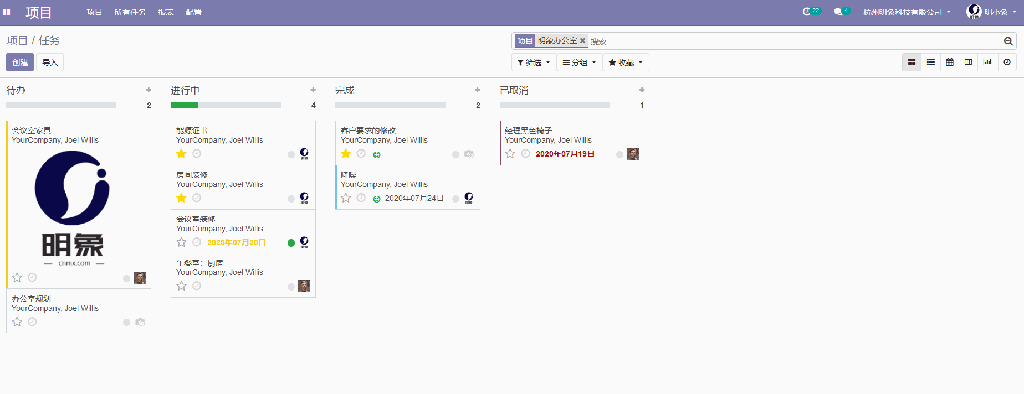
Task: Click the 进行中 column green progress bar
Action: click(x=184, y=105)
